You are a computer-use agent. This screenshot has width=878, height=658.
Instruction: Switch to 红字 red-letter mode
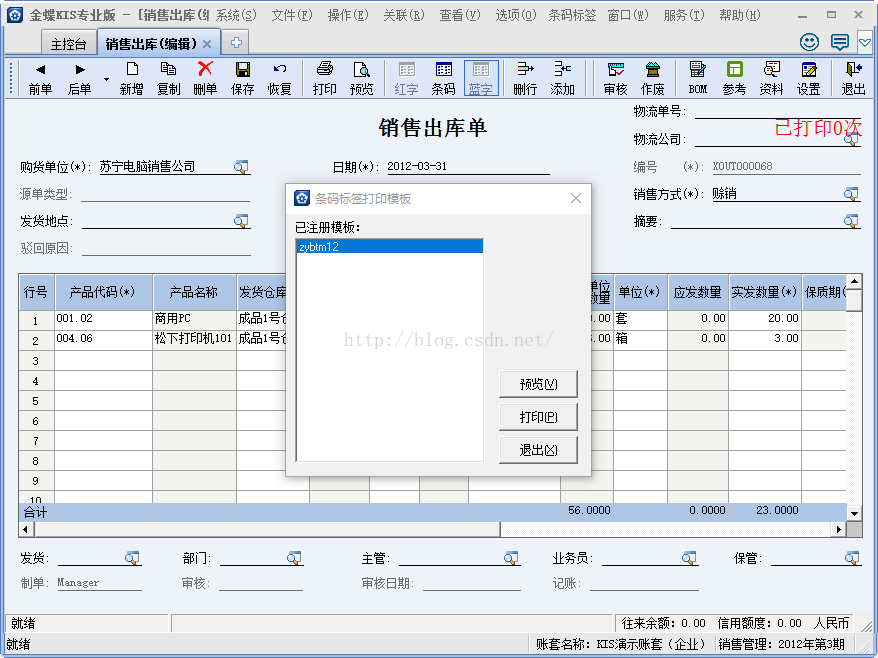pos(407,78)
